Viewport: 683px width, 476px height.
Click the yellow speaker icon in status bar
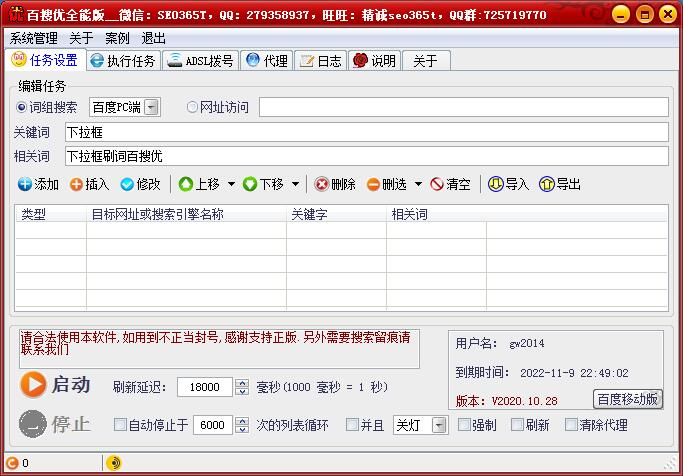point(114,463)
